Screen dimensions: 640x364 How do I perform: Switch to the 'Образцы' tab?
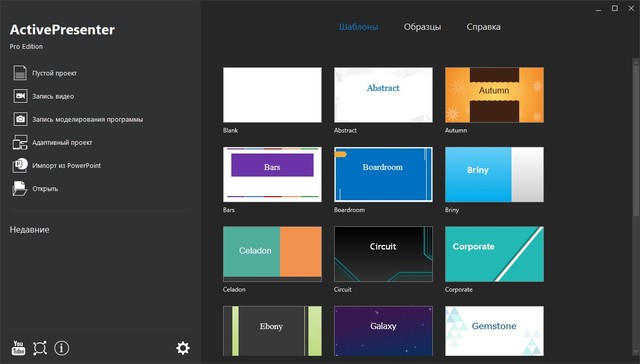point(422,27)
